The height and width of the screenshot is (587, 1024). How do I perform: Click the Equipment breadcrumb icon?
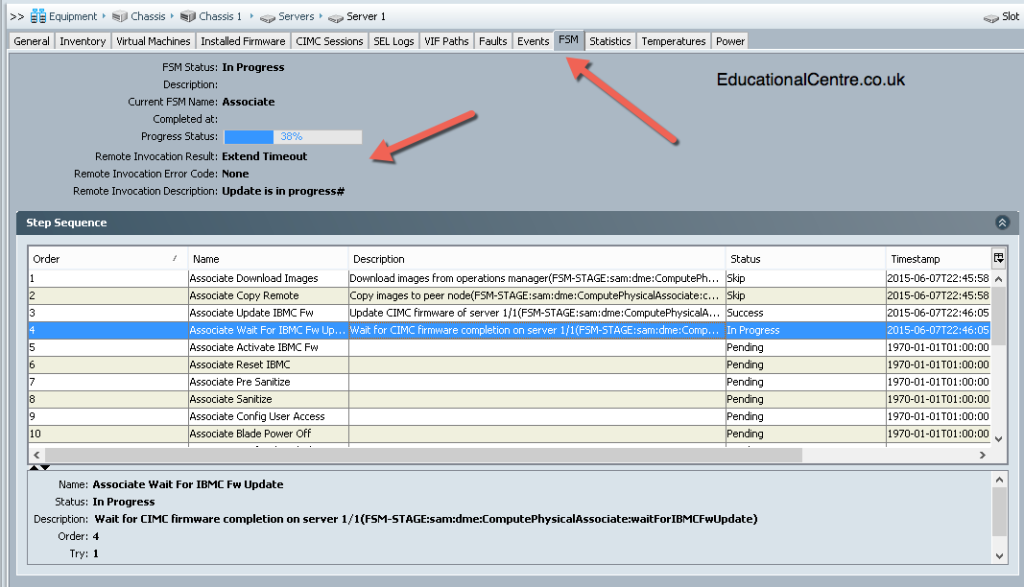(x=39, y=16)
